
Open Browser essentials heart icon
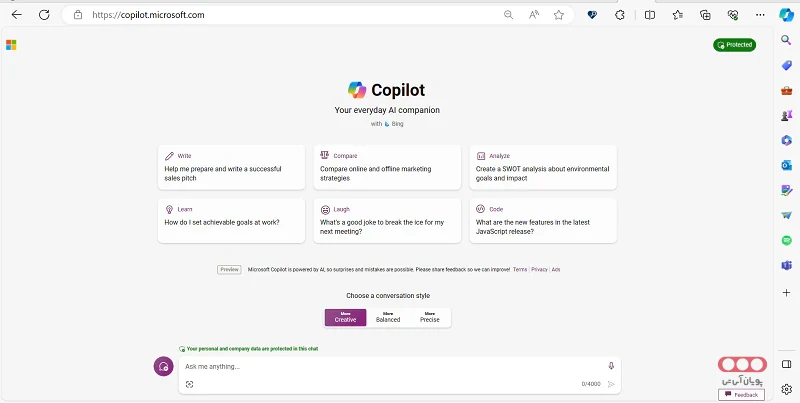733,15
